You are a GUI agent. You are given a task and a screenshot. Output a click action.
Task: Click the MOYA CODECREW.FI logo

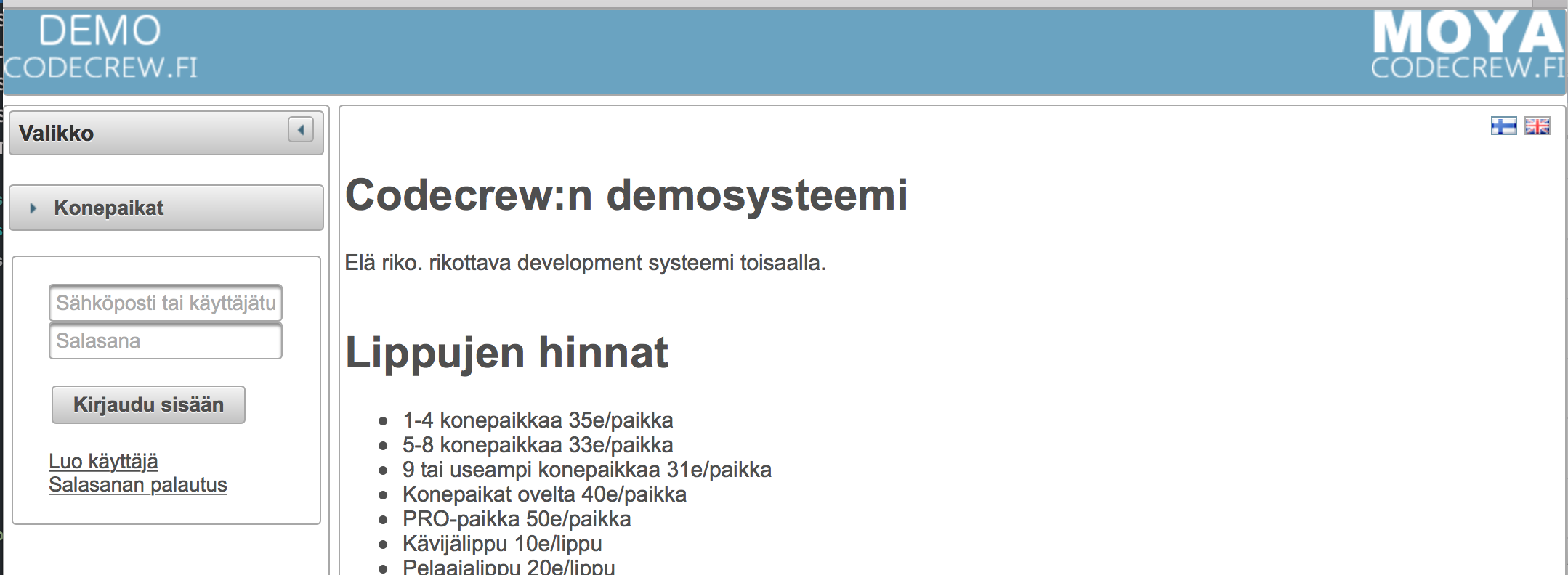pos(1466,48)
